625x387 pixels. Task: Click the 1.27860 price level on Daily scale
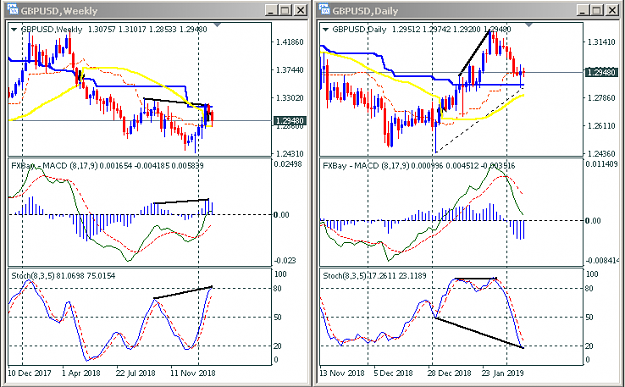click(x=601, y=98)
